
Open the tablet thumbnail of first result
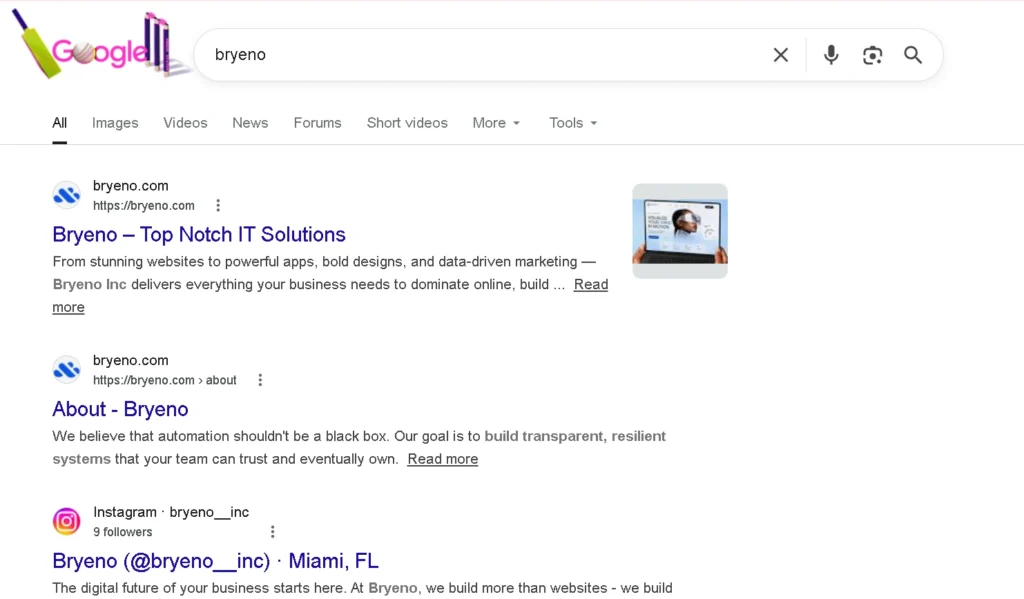[680, 231]
